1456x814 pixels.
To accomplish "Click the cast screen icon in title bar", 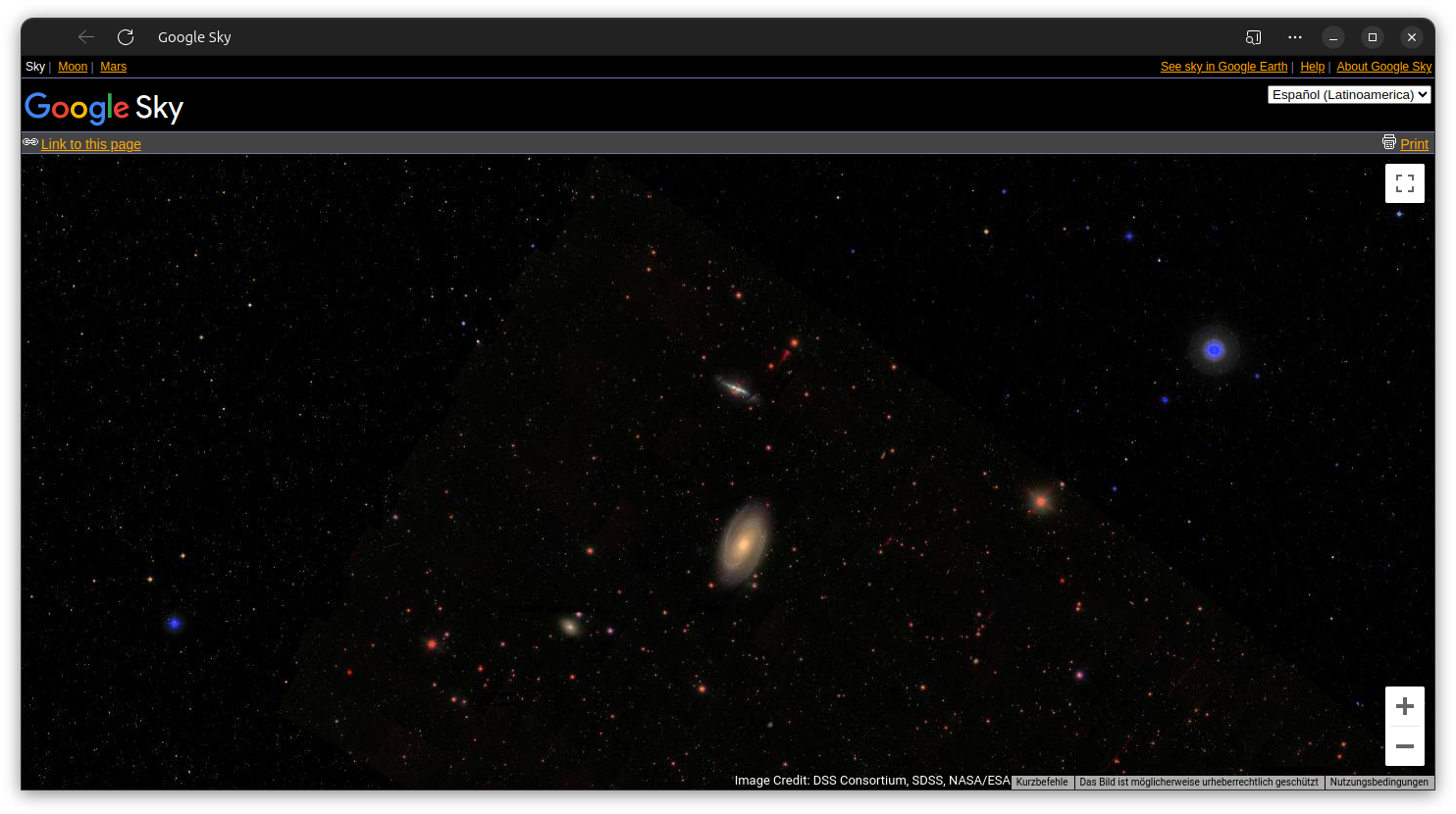I will tap(1253, 37).
